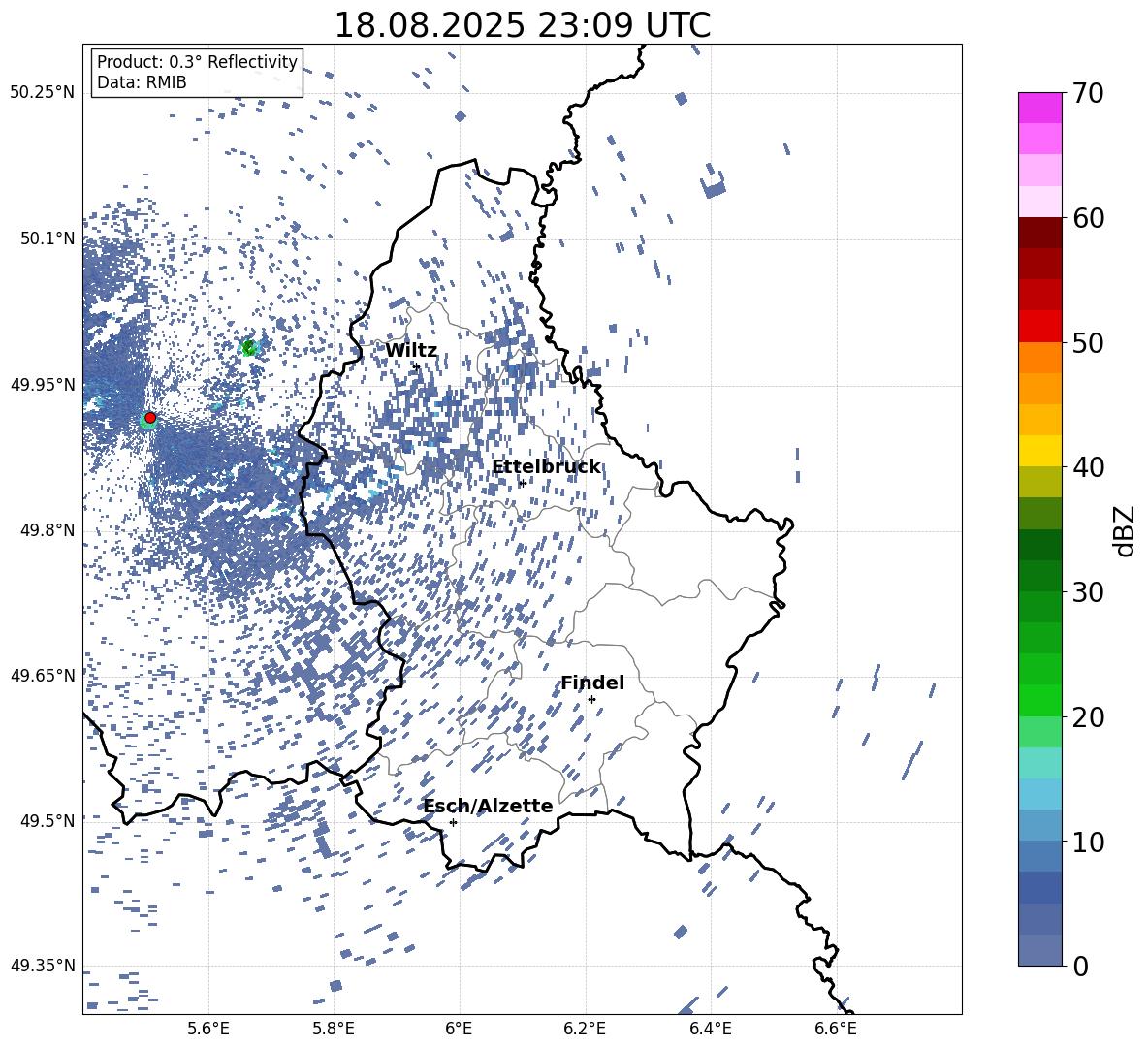Pick the olive swatch just below 40 dBZ
This screenshot has height=1048, width=1148.
(1040, 482)
